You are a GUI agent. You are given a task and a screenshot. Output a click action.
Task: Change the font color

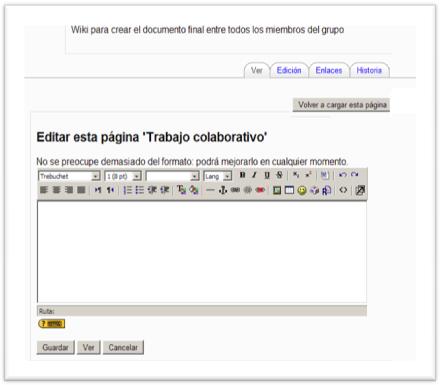point(181,190)
